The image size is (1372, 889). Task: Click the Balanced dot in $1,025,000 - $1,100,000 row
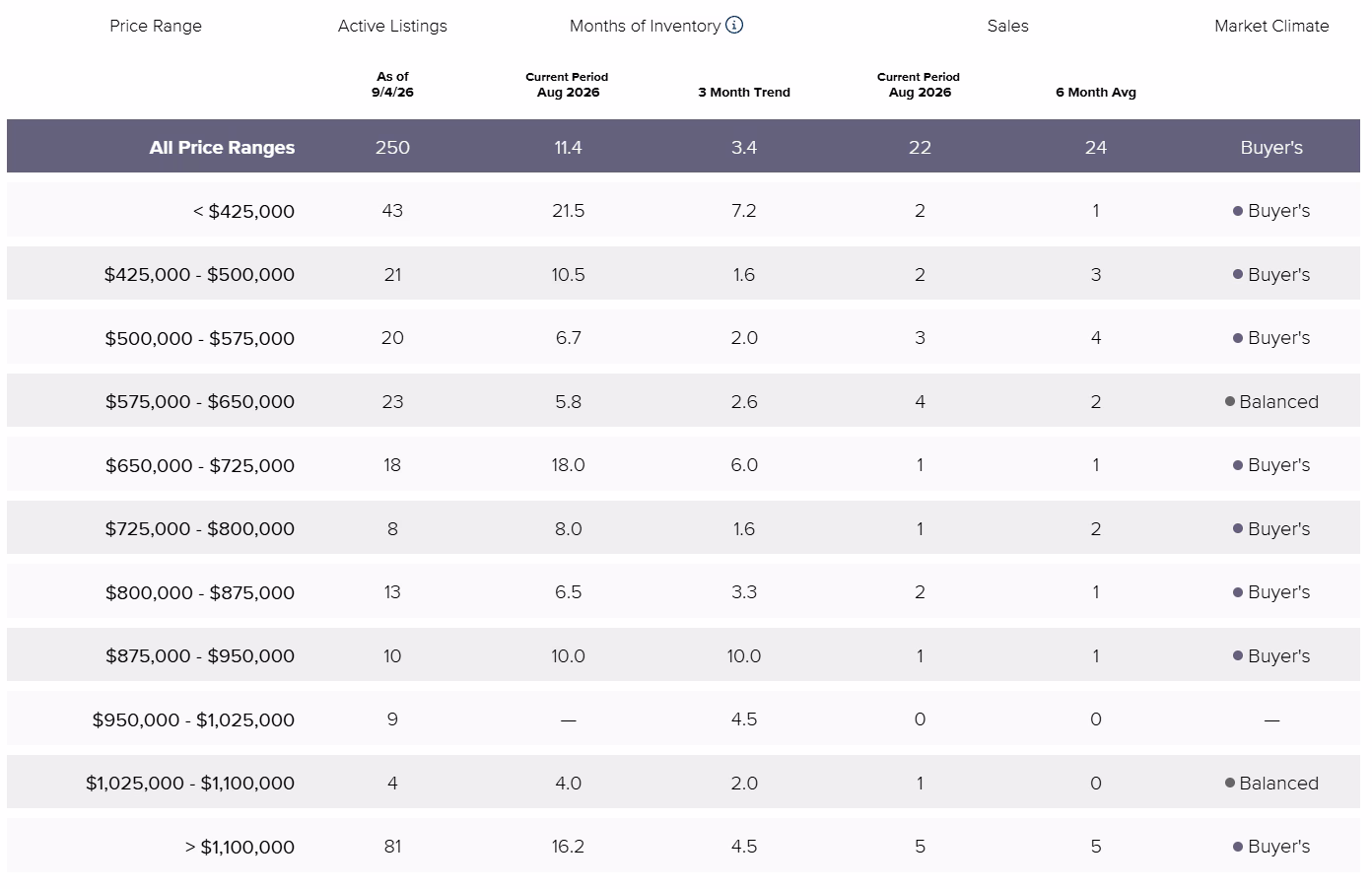(x=1230, y=783)
